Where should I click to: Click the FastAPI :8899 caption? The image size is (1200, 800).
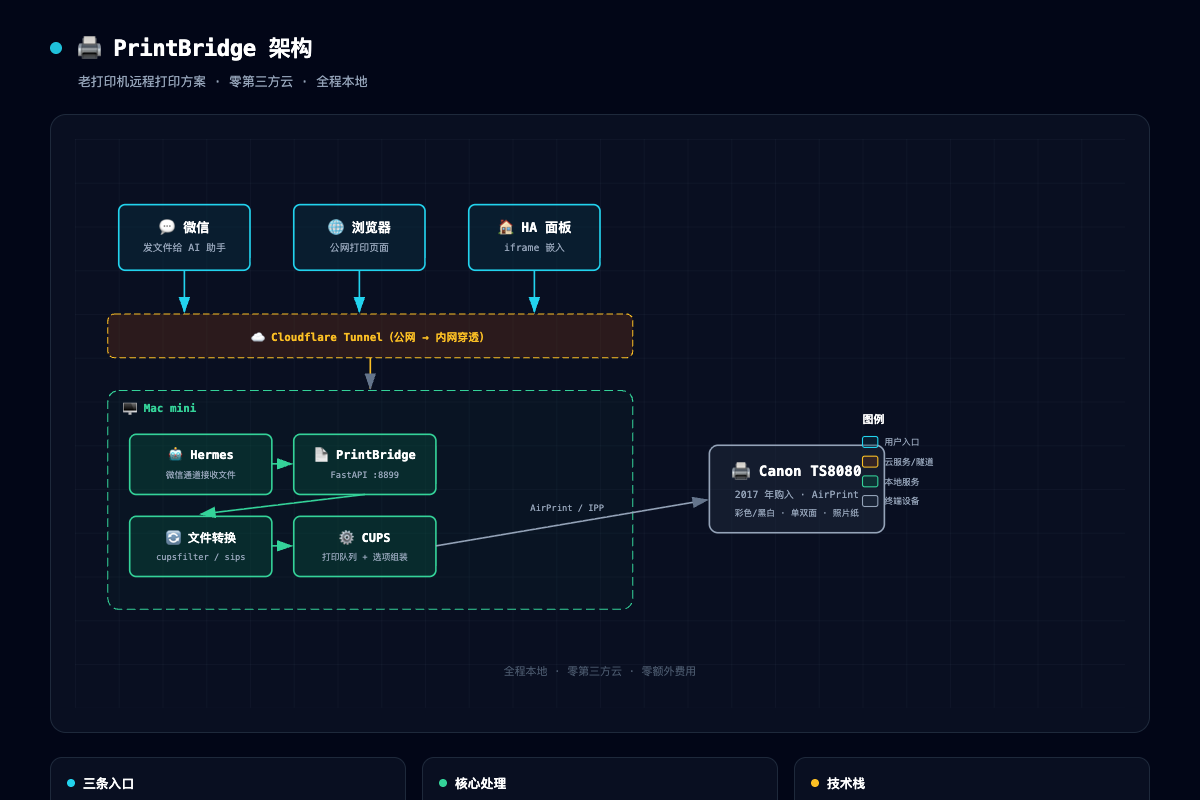[x=365, y=475]
